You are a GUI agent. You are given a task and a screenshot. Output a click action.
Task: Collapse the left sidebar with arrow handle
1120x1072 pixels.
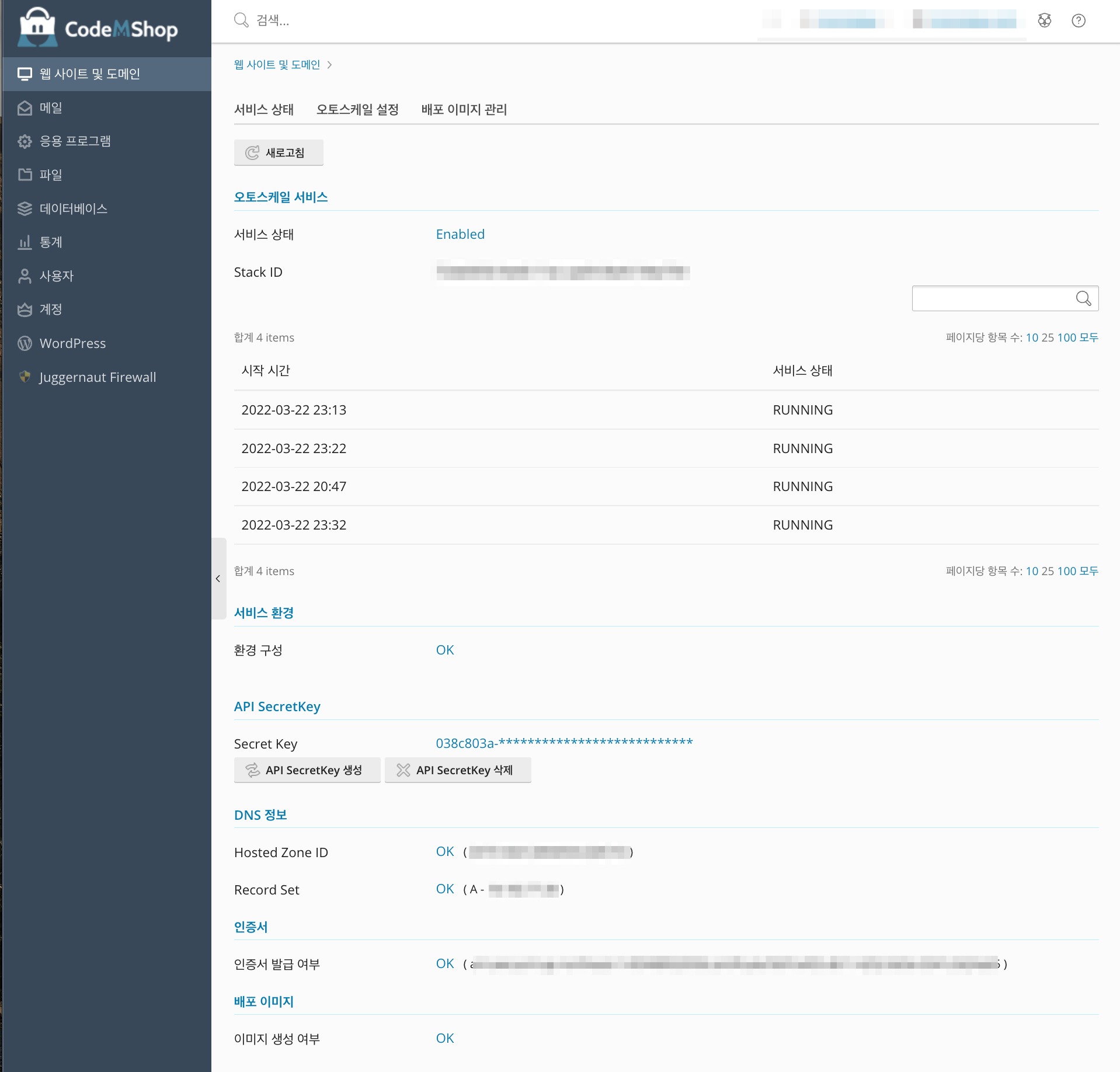point(218,579)
